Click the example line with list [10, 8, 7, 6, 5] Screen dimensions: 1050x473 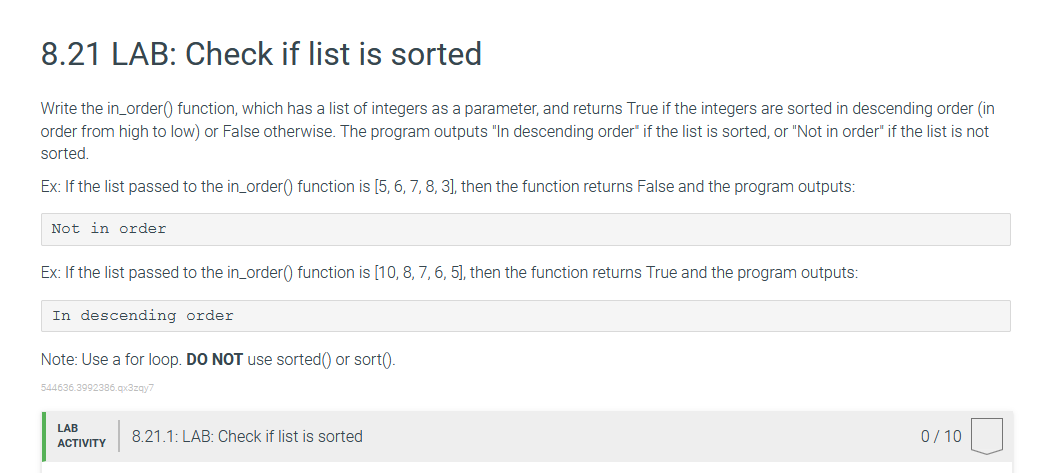pos(449,273)
